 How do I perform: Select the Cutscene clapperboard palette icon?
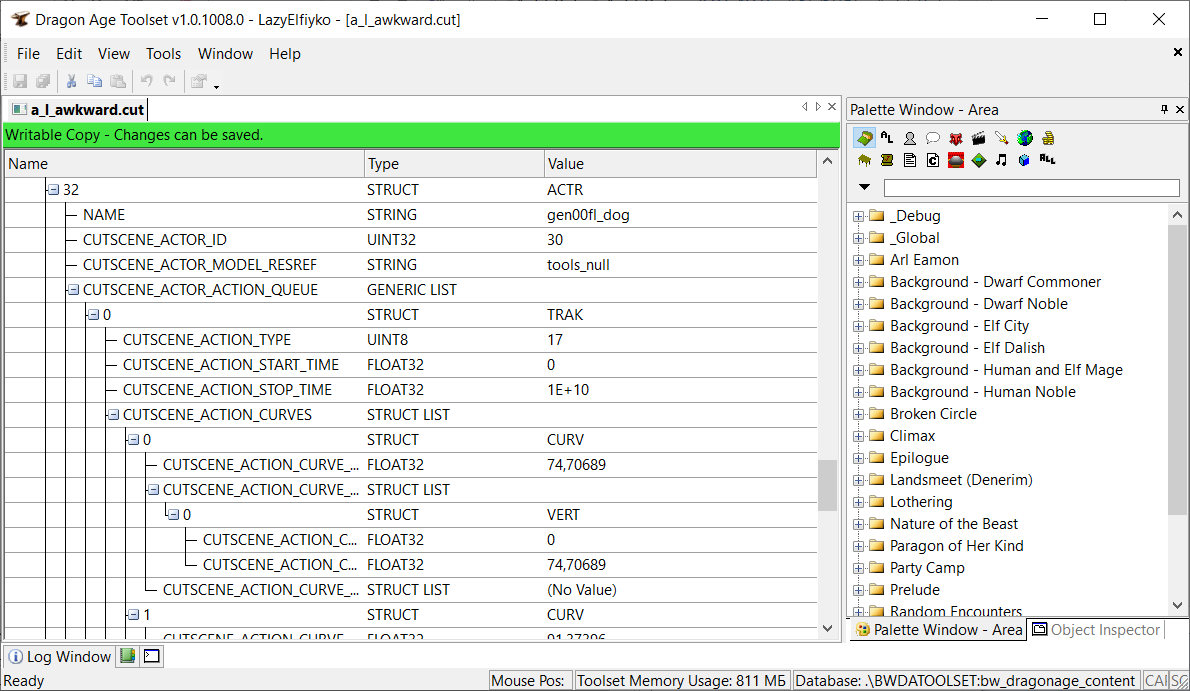978,138
